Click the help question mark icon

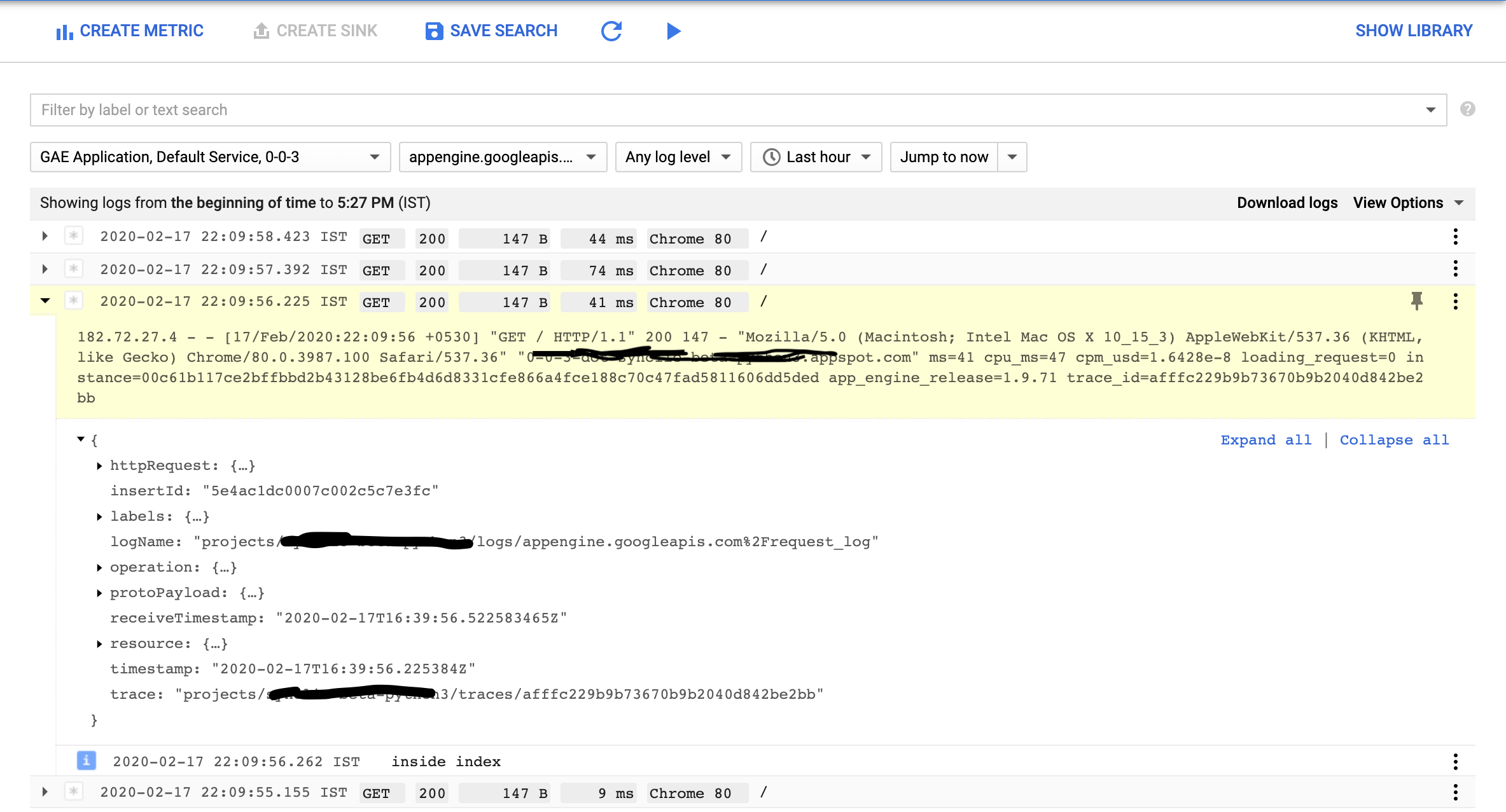click(x=1467, y=109)
